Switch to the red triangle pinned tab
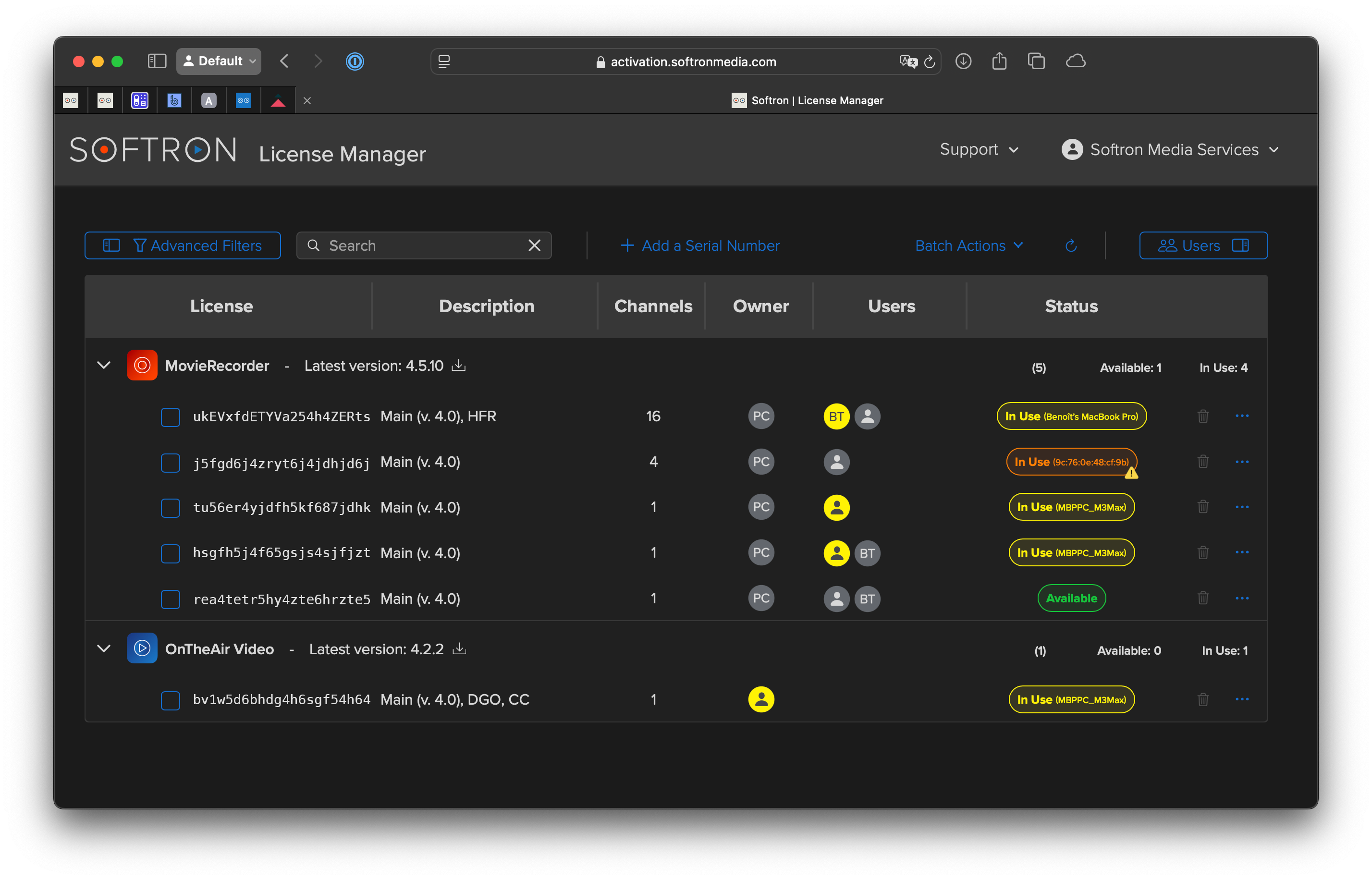The height and width of the screenshot is (880, 1372). pos(278,100)
